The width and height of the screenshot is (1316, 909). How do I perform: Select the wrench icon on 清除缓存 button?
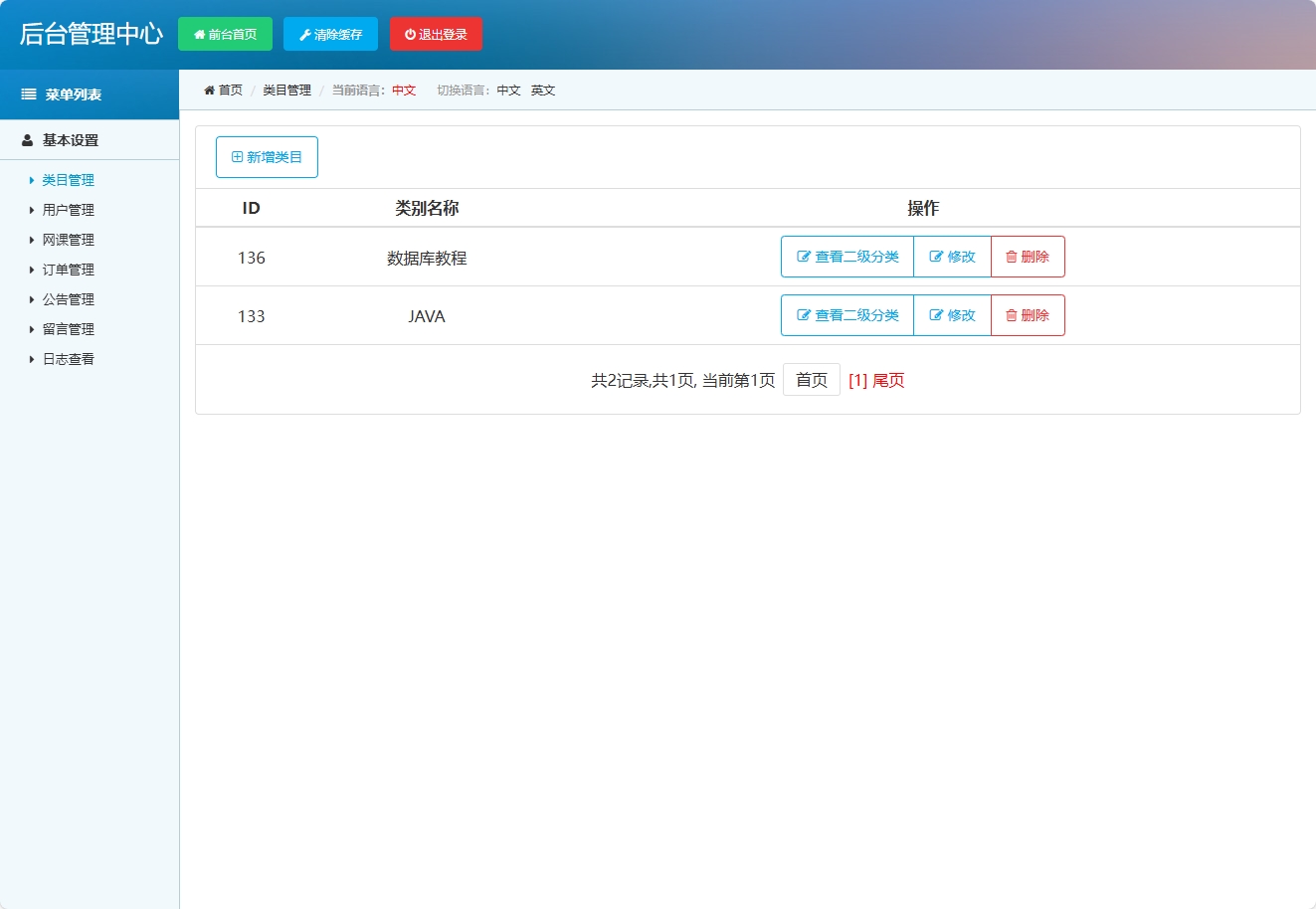click(x=303, y=33)
